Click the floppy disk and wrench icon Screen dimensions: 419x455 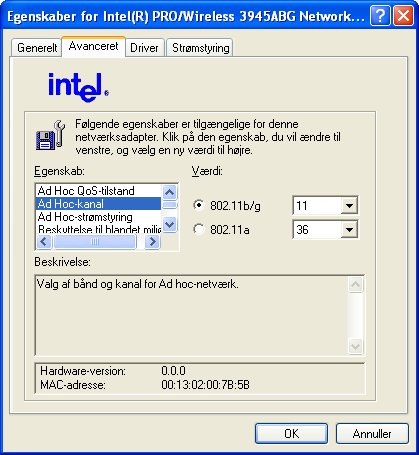pos(50,135)
